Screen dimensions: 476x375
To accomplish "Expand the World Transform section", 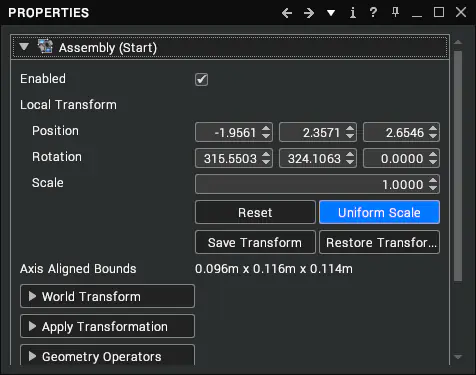I will (107, 296).
